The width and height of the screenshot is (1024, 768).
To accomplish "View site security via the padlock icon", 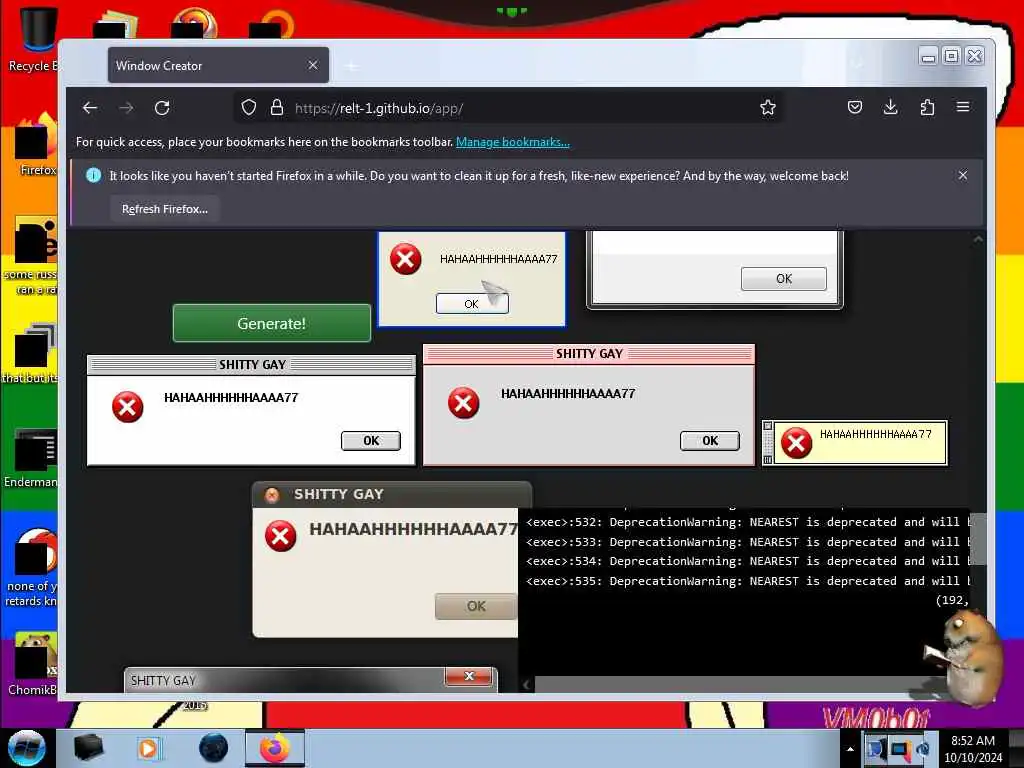I will pyautogui.click(x=277, y=108).
